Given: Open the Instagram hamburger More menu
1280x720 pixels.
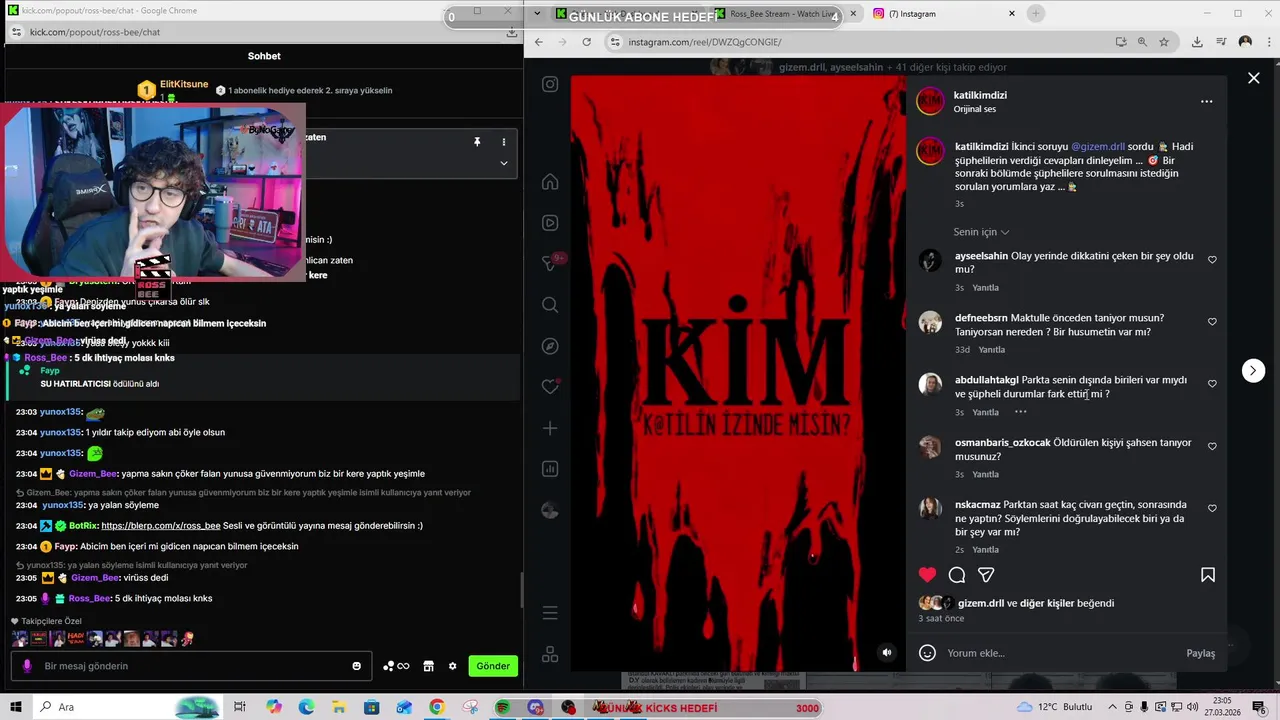Looking at the screenshot, I should tap(550, 613).
